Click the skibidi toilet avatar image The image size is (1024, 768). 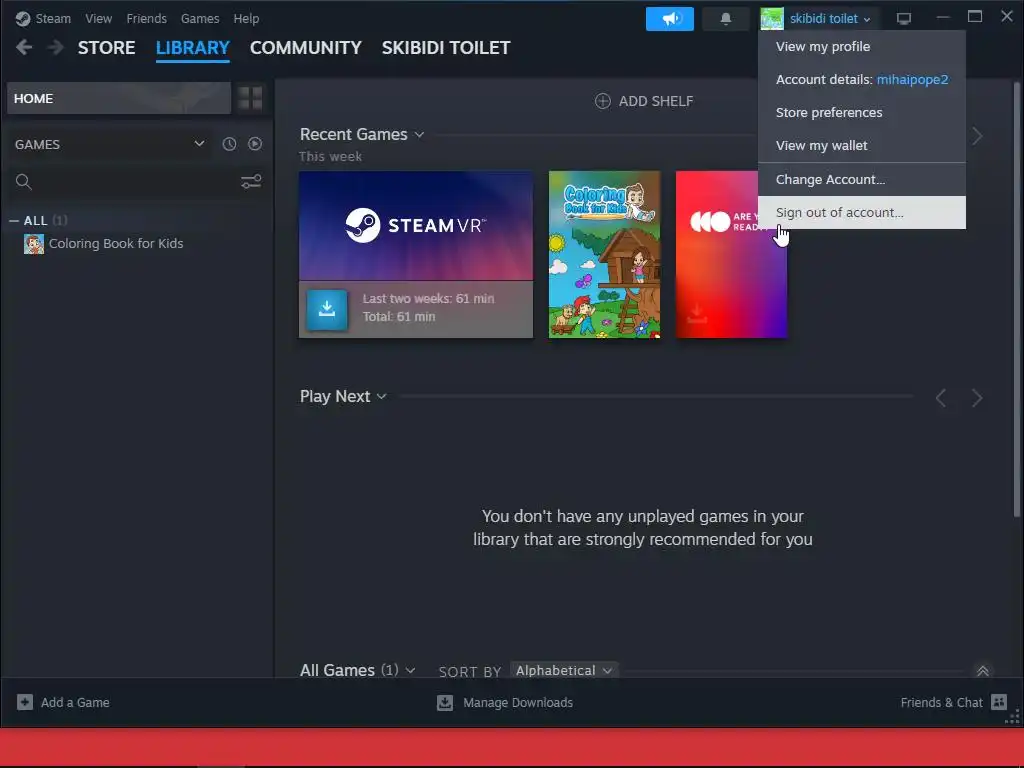tap(772, 18)
